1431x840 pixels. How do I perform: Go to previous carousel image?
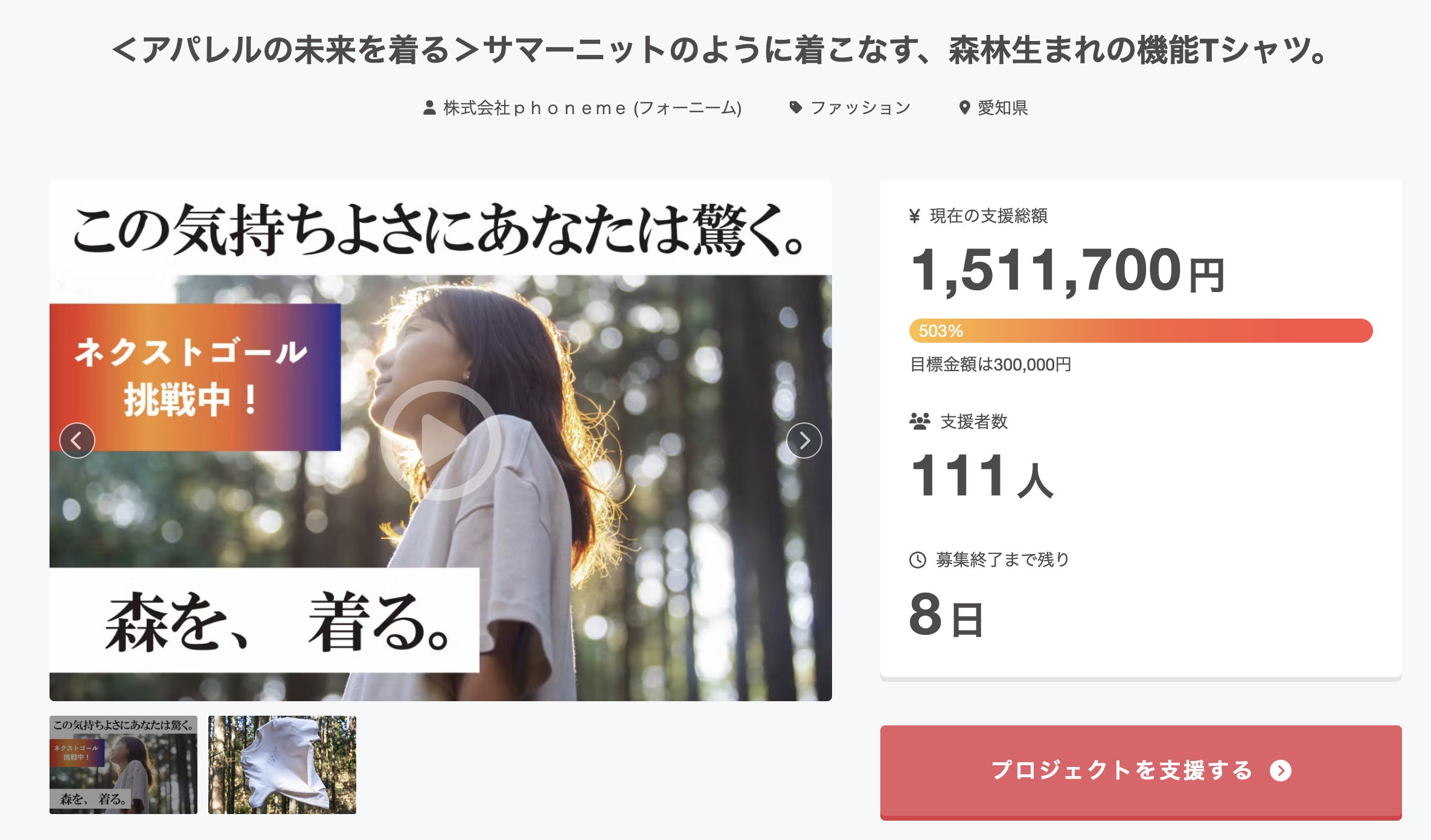[77, 441]
